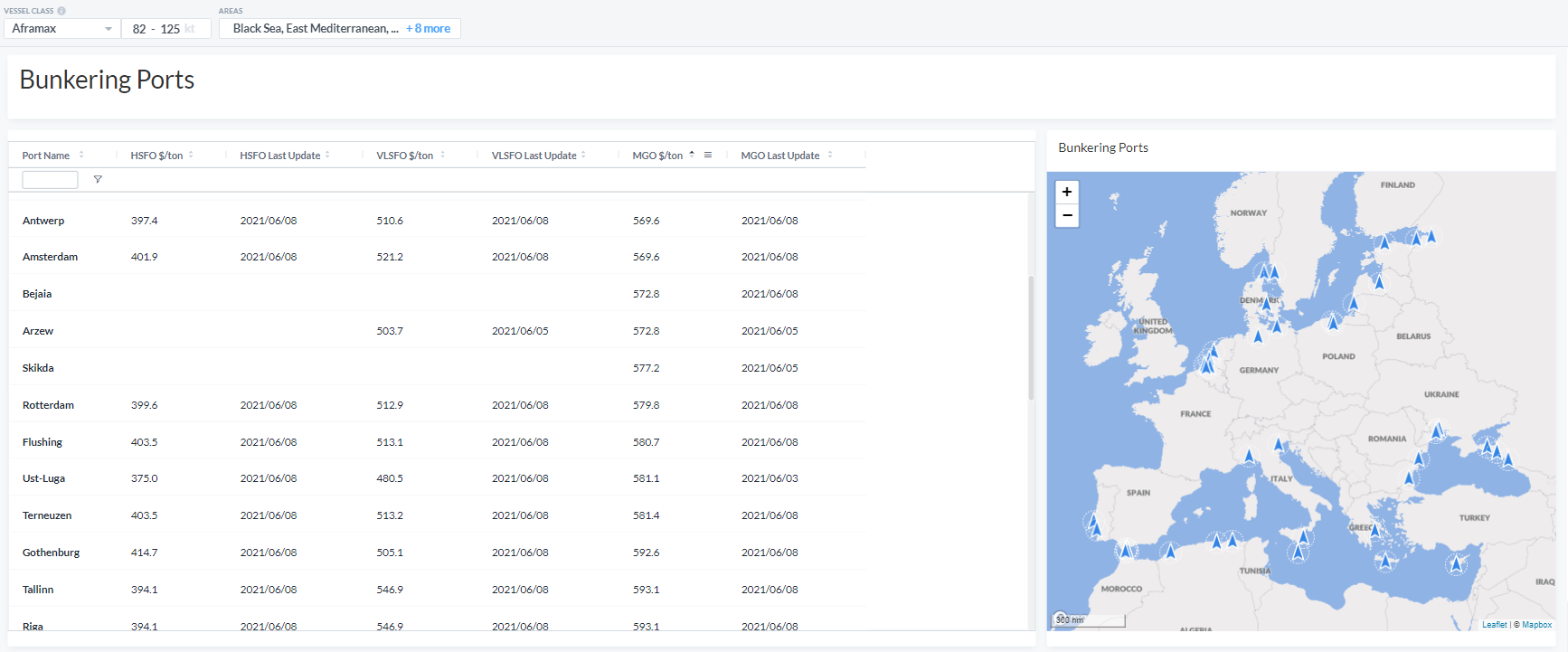This screenshot has height=652, width=1568.
Task: Focus the Port Name filter input box
Action: pyautogui.click(x=50, y=179)
